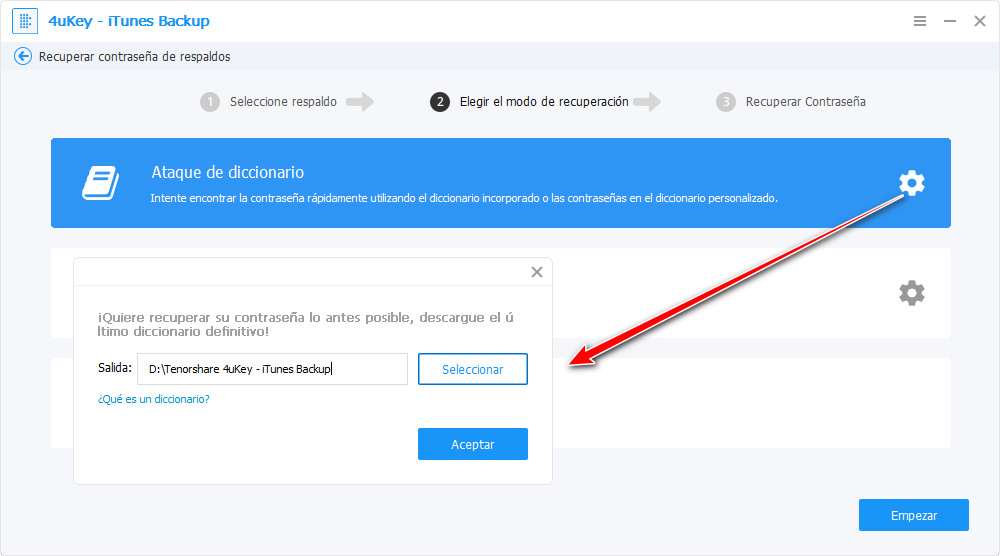Click step 1 Seleccione respaldo
Image resolution: width=1000 pixels, height=556 pixels.
pos(268,102)
